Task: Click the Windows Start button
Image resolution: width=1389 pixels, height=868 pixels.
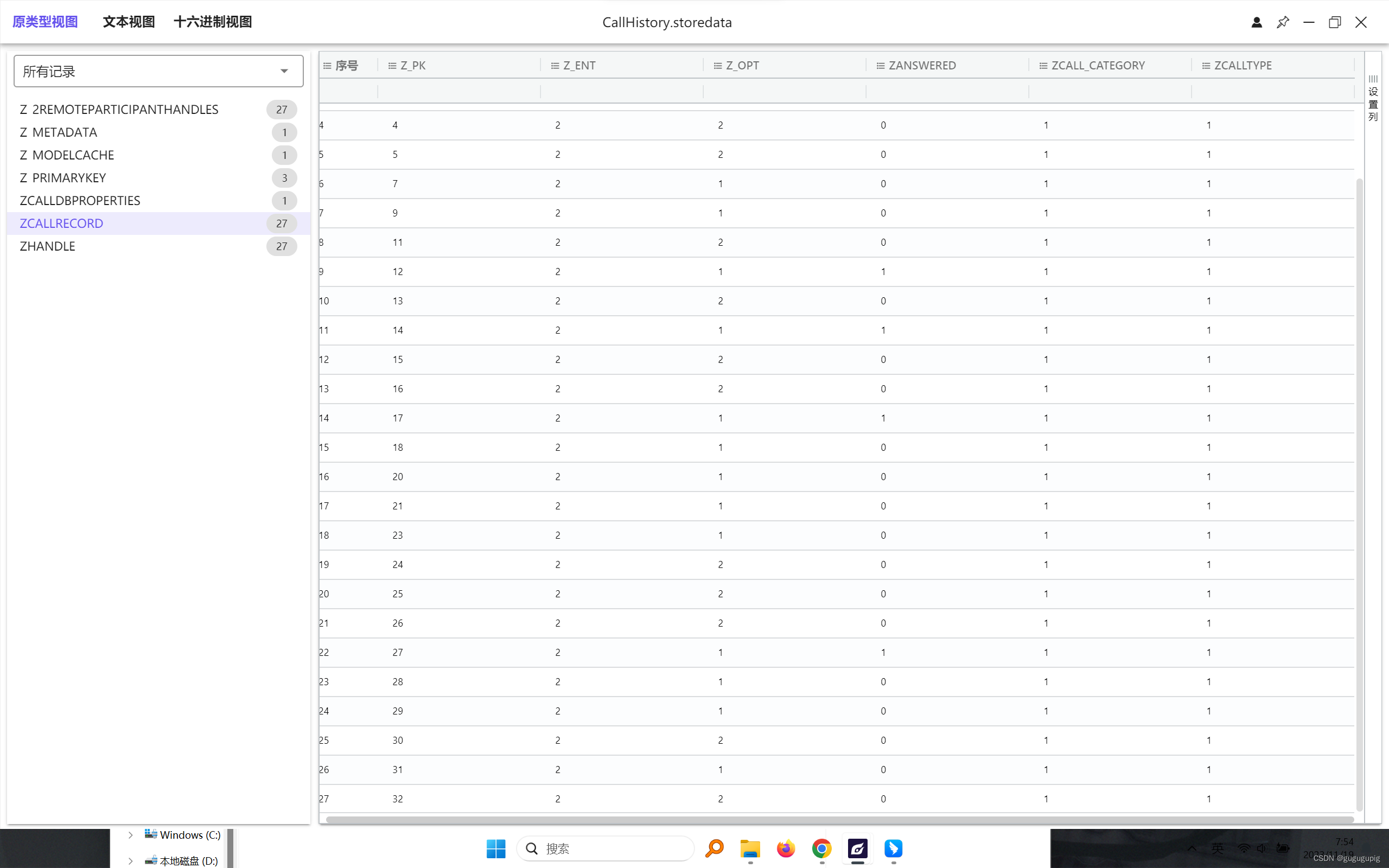Action: point(496,848)
